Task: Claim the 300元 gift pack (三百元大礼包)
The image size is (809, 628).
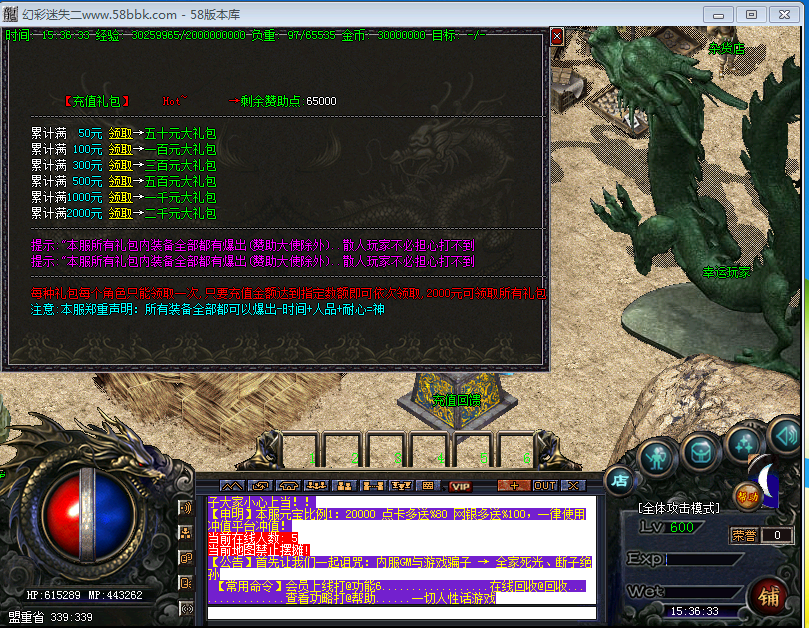Action: pyautogui.click(x=120, y=166)
